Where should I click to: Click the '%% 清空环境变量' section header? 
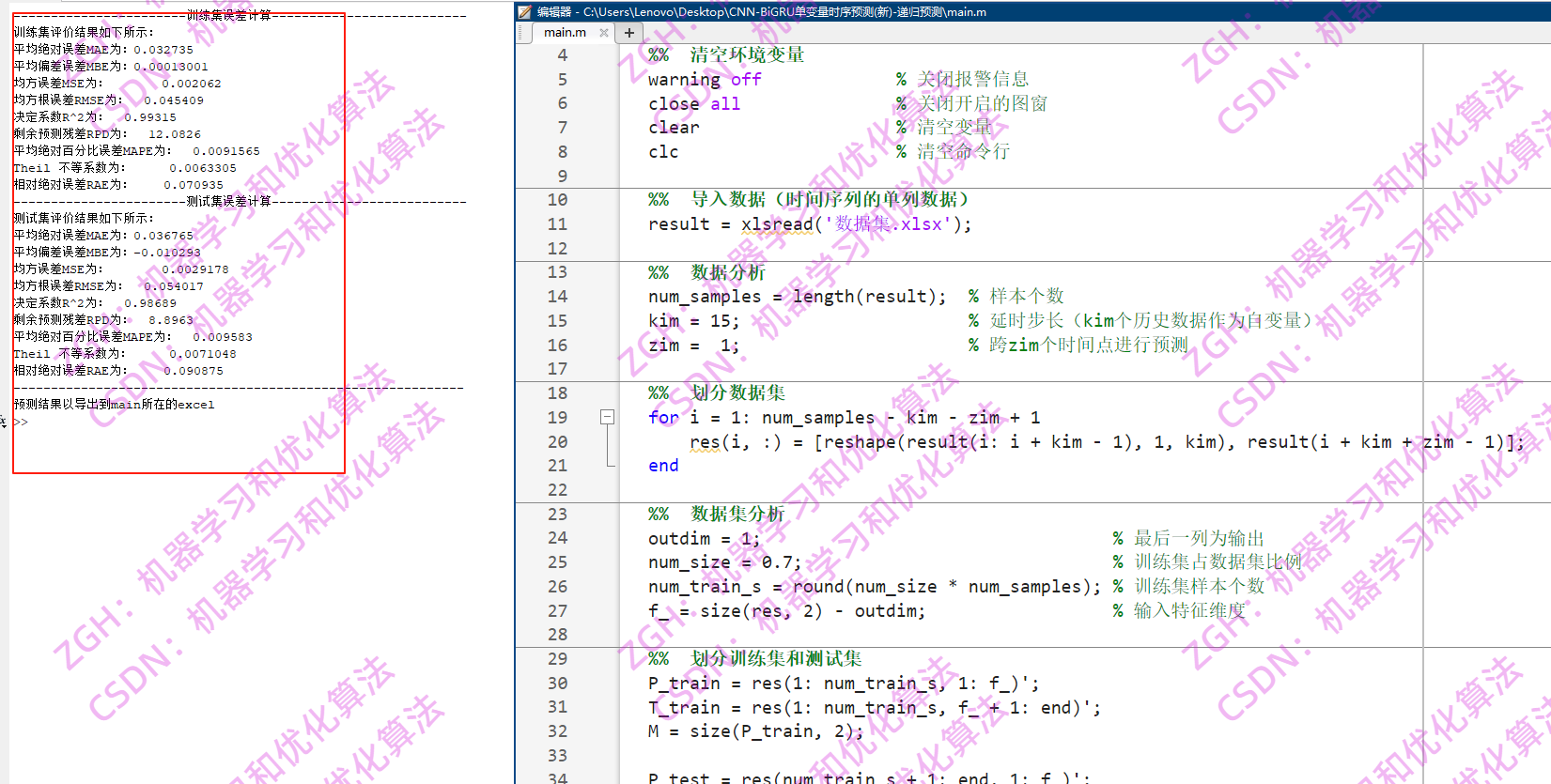click(x=726, y=55)
